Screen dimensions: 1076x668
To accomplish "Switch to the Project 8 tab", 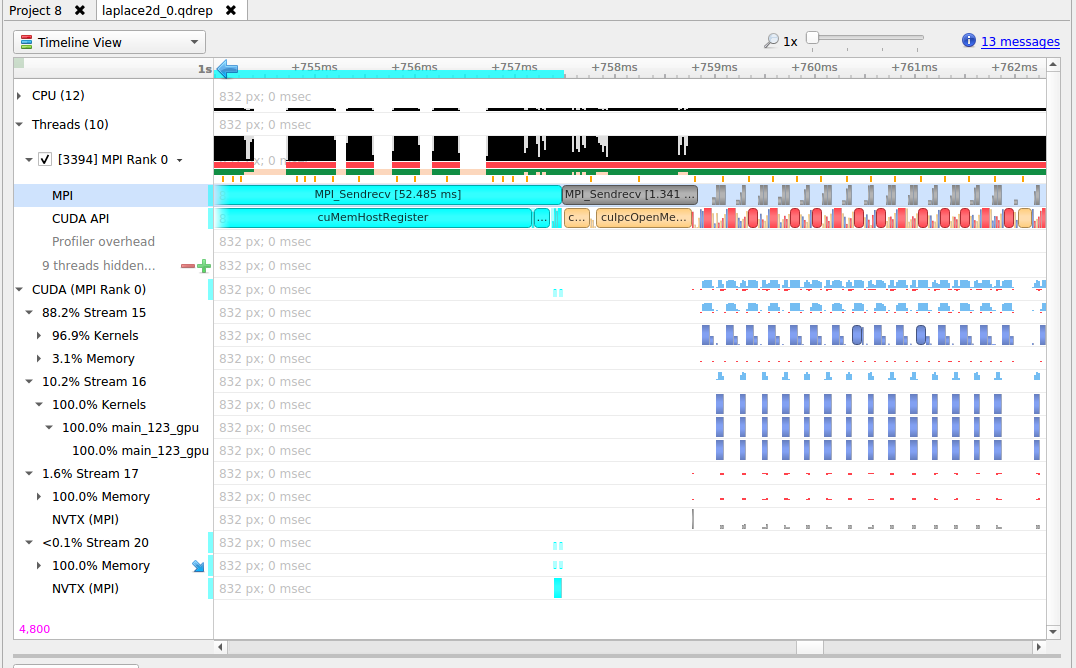I will 40,10.
